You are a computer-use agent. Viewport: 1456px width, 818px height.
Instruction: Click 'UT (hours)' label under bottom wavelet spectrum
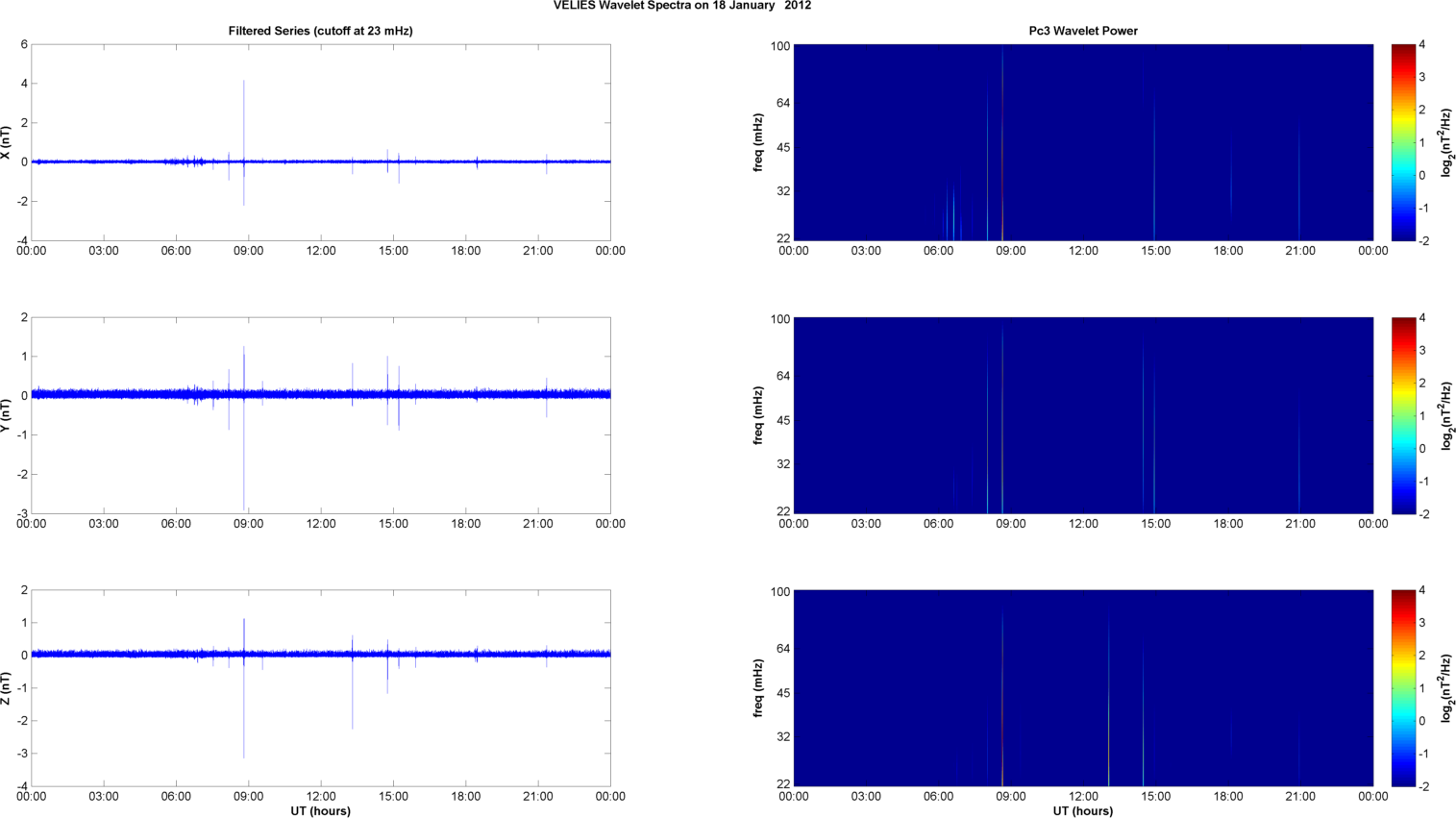pos(1083,810)
